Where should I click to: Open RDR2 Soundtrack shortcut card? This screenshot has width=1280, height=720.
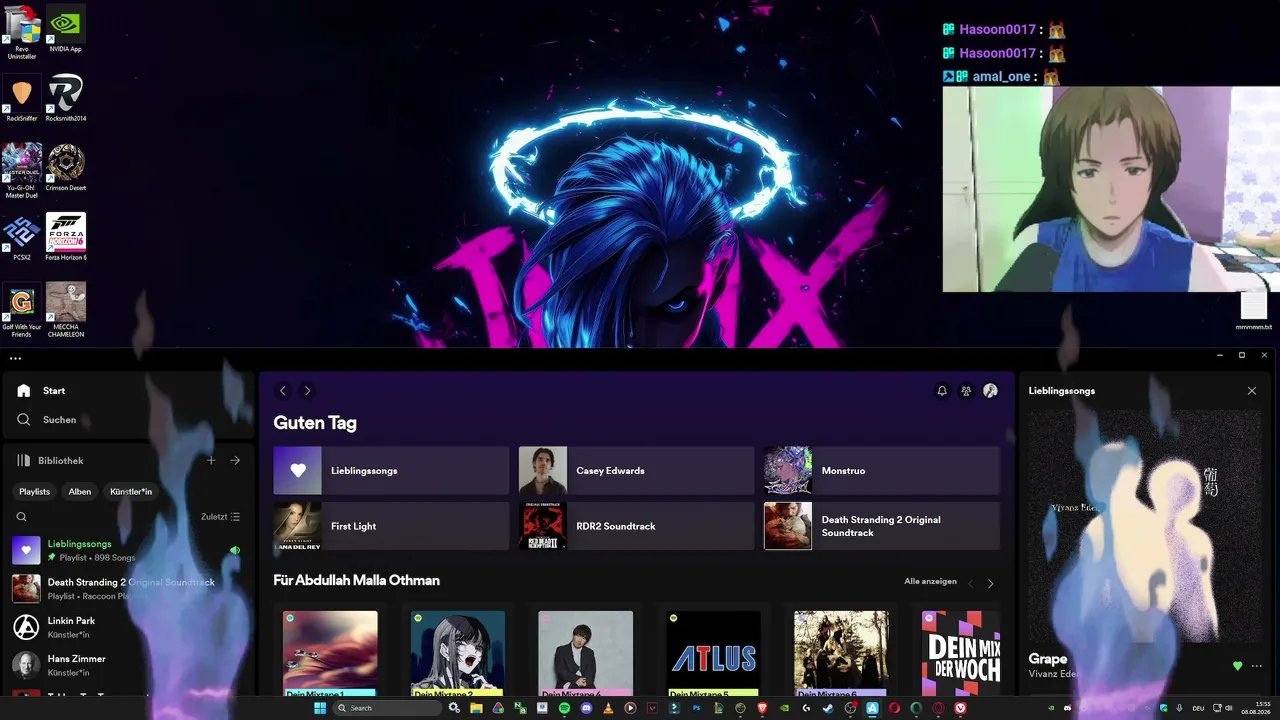(636, 526)
